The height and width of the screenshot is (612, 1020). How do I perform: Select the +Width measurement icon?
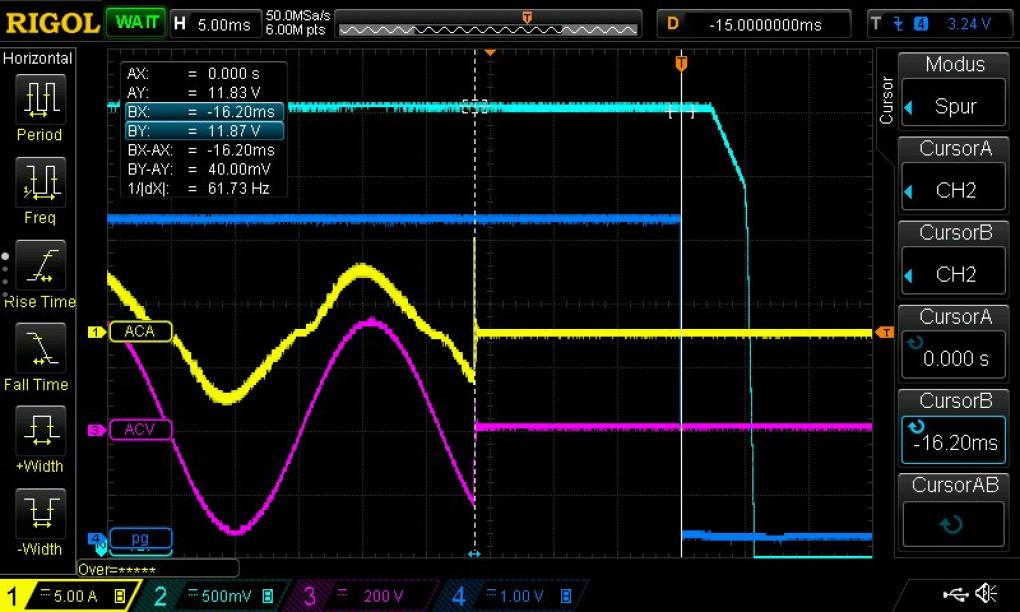(x=40, y=431)
